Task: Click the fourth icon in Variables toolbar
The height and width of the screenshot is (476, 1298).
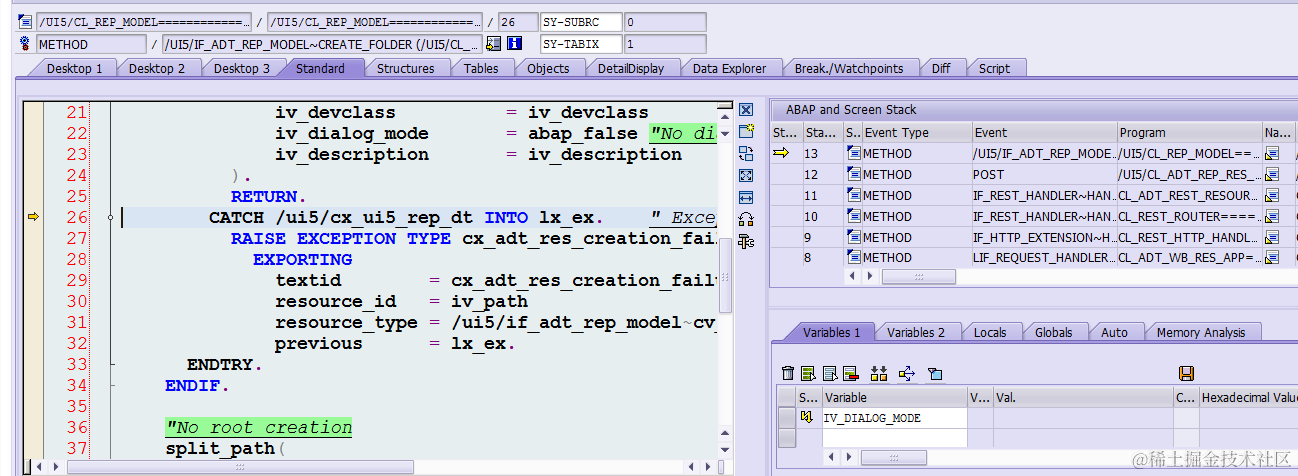Action: point(850,373)
